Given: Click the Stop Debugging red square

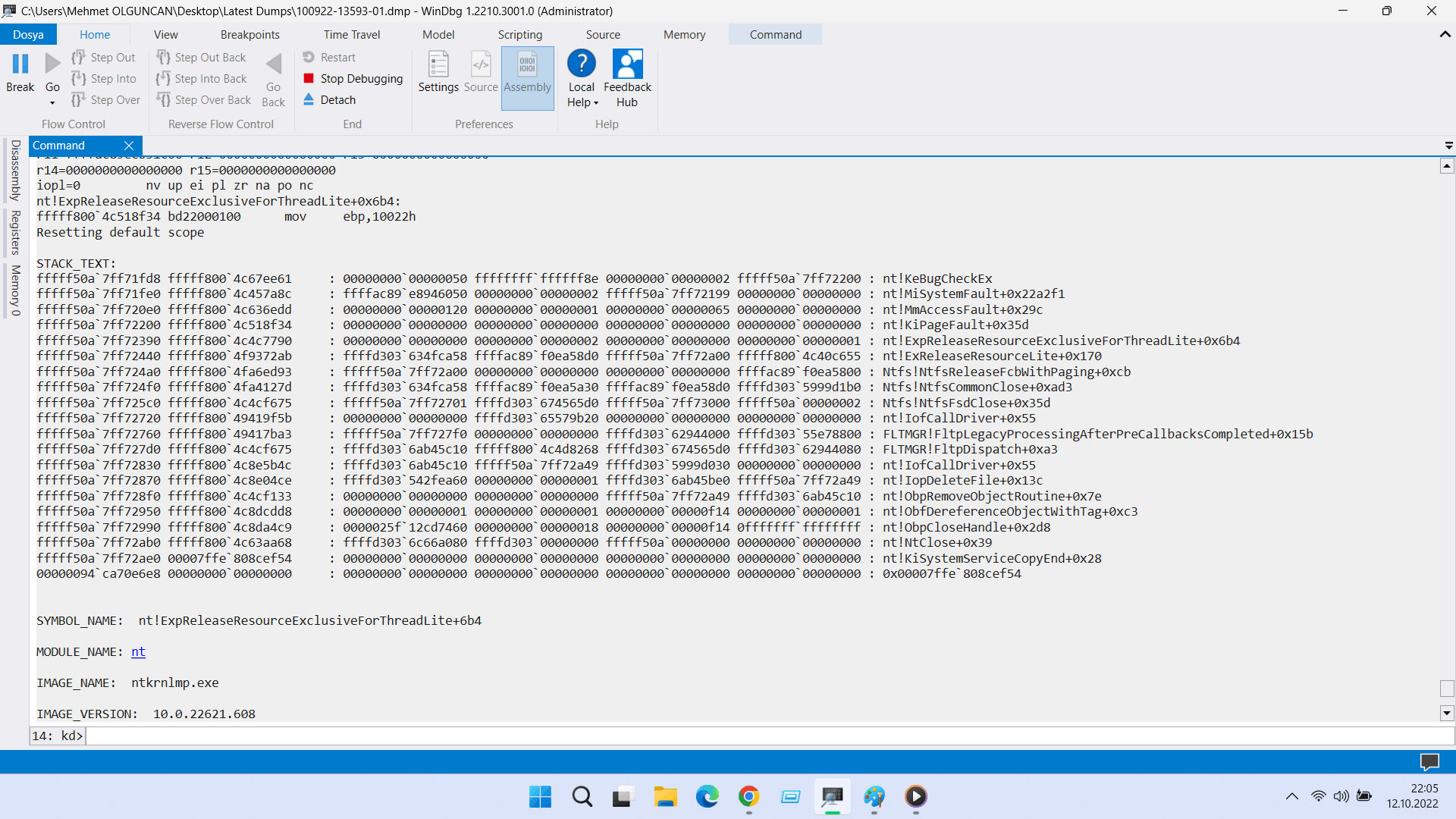Looking at the screenshot, I should tap(309, 78).
